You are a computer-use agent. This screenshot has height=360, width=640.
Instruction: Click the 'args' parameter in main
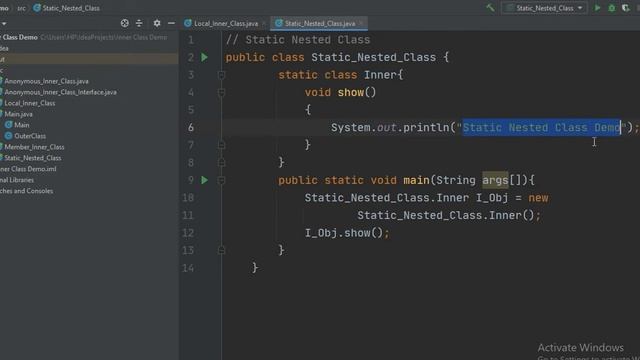click(x=495, y=180)
